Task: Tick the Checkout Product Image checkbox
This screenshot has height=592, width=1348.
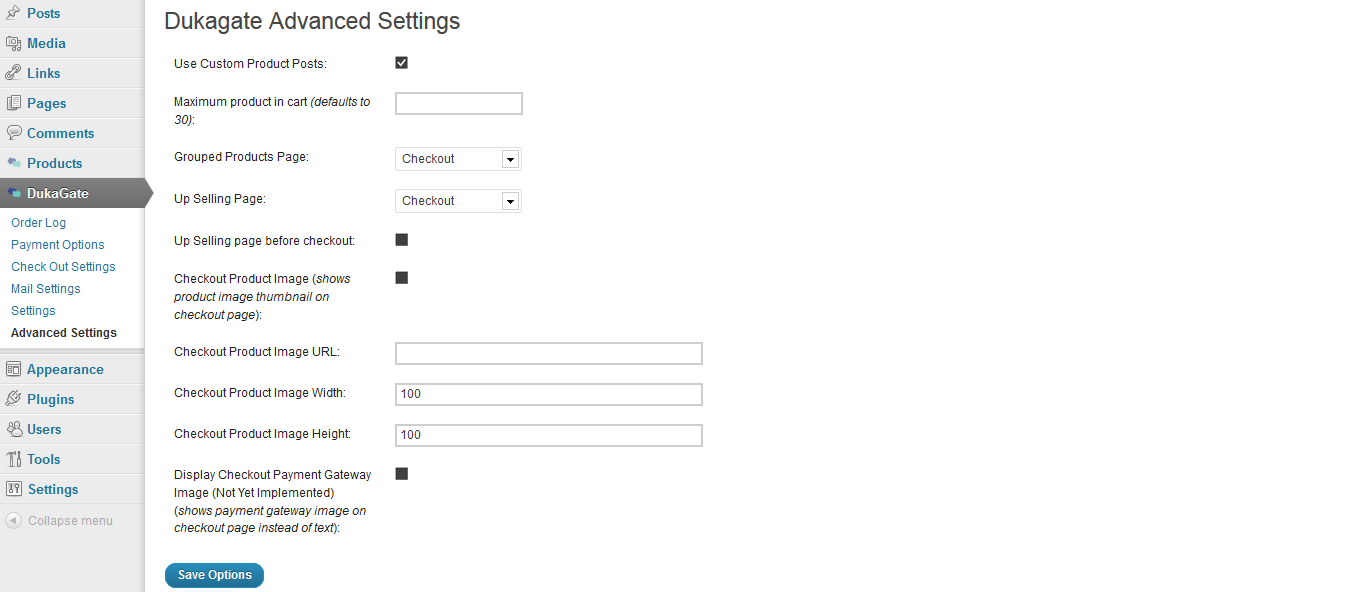Action: click(x=402, y=278)
